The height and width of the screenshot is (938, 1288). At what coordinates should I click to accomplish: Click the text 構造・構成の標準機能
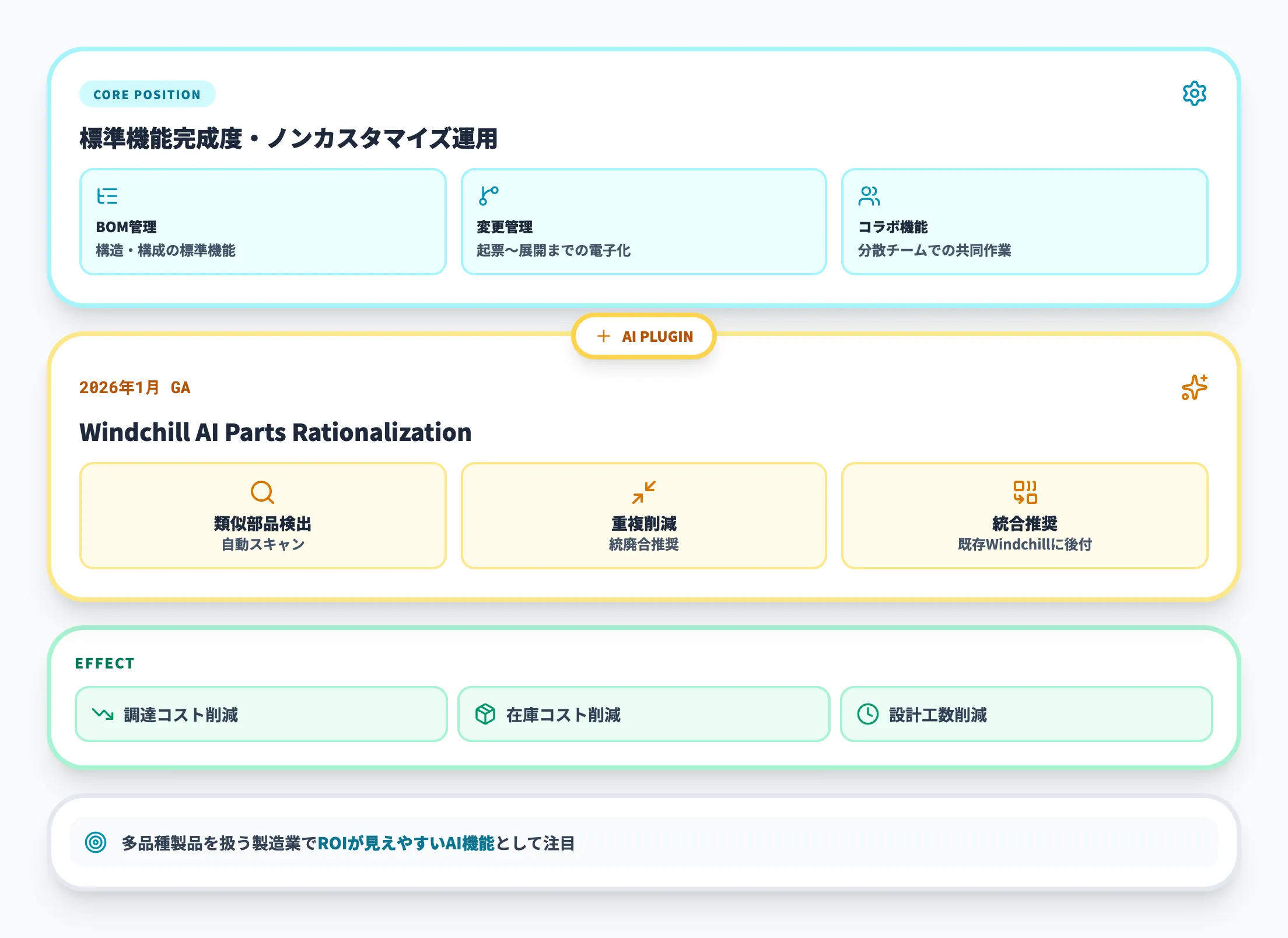click(166, 250)
